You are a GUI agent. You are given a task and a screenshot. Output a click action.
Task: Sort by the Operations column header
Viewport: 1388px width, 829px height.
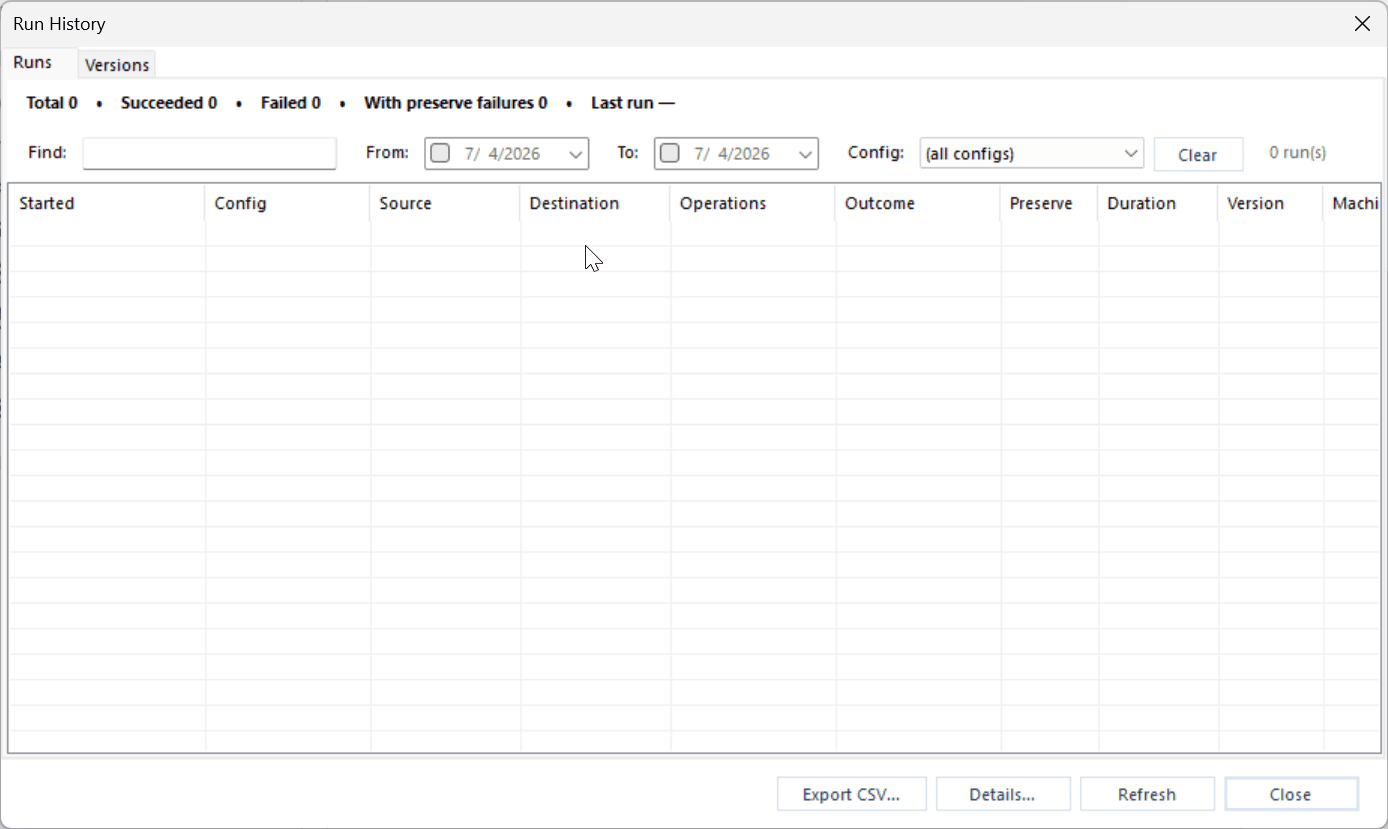753,203
